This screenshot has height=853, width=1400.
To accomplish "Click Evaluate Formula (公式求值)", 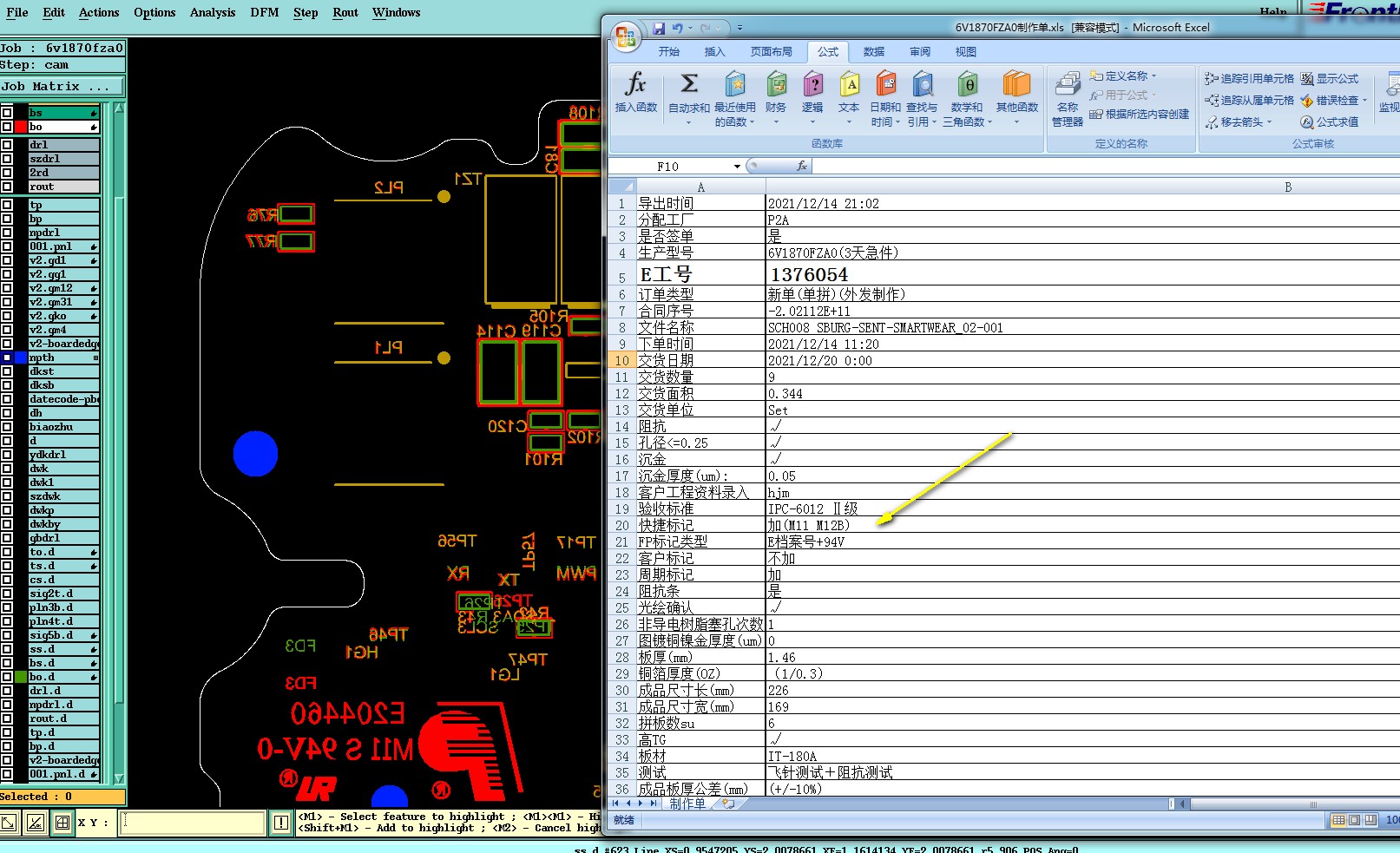I will 1329,121.
